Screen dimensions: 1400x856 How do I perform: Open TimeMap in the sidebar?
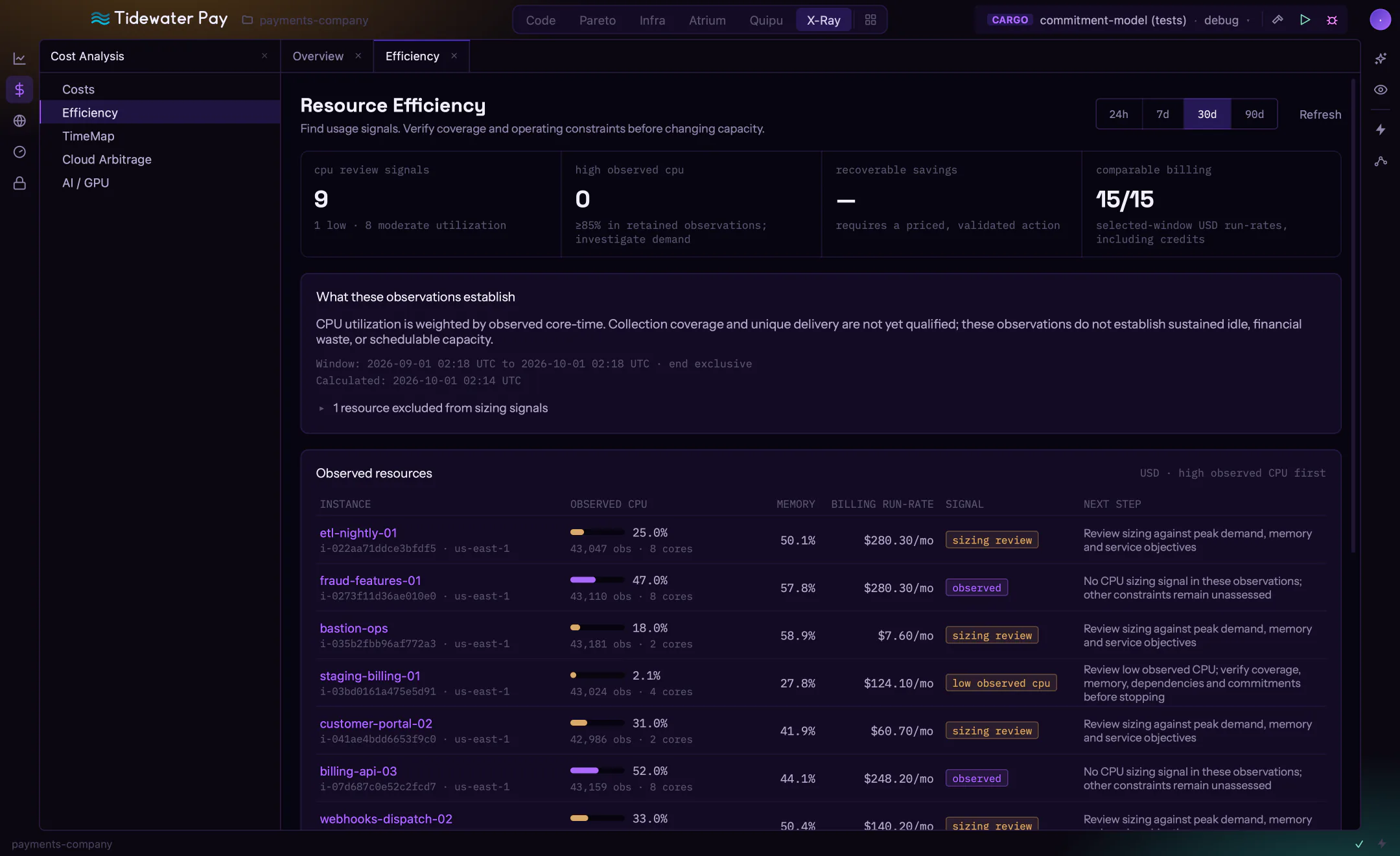point(160,136)
